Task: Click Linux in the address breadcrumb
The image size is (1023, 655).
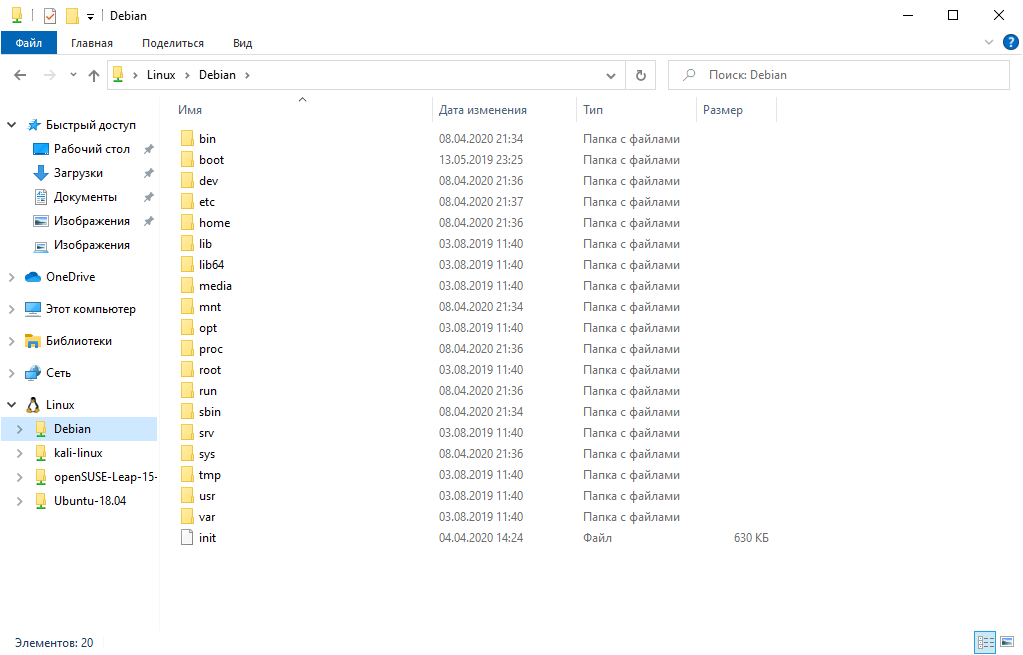Action: pos(161,75)
